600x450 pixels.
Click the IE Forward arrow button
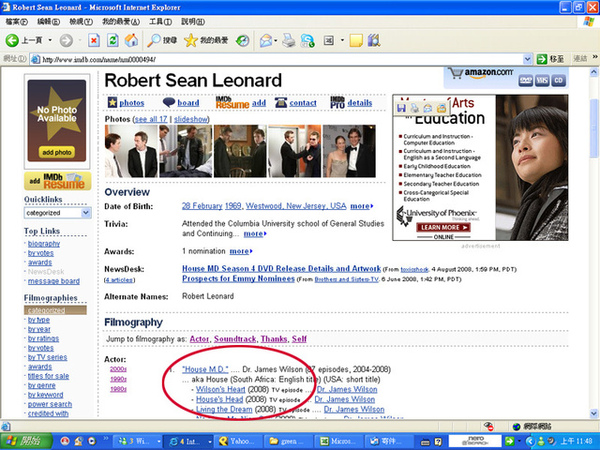point(66,40)
